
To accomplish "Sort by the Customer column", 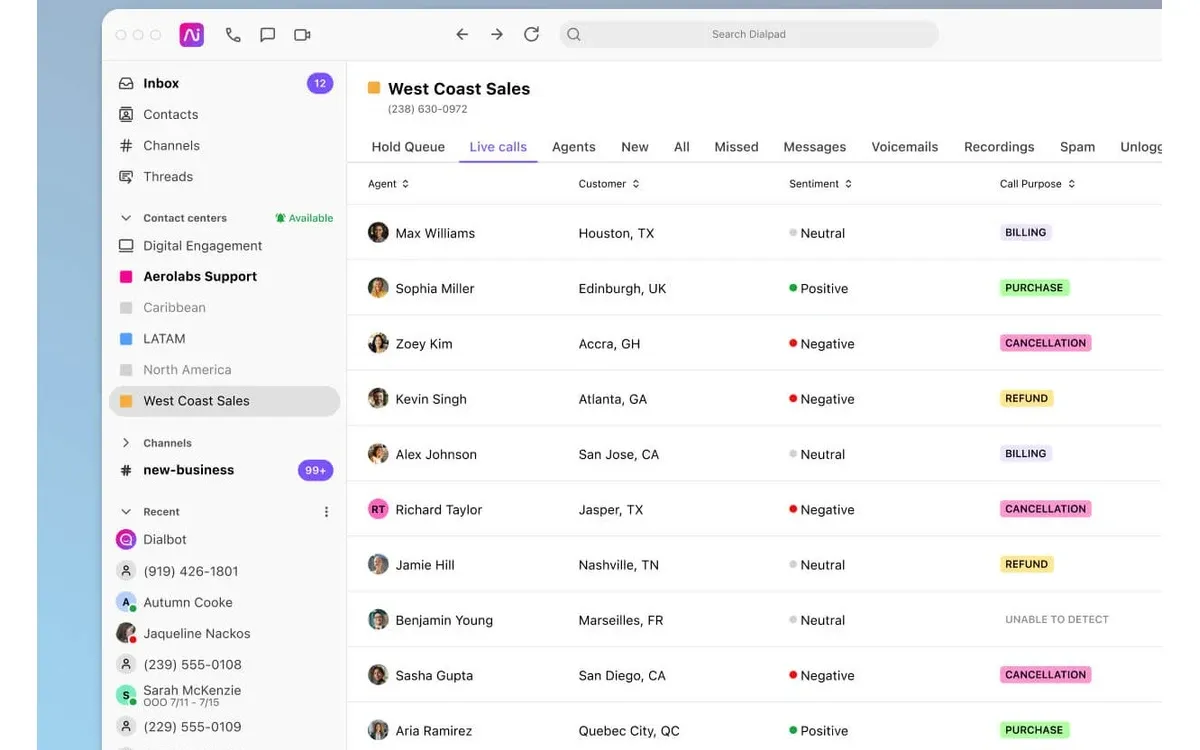I will [x=609, y=184].
